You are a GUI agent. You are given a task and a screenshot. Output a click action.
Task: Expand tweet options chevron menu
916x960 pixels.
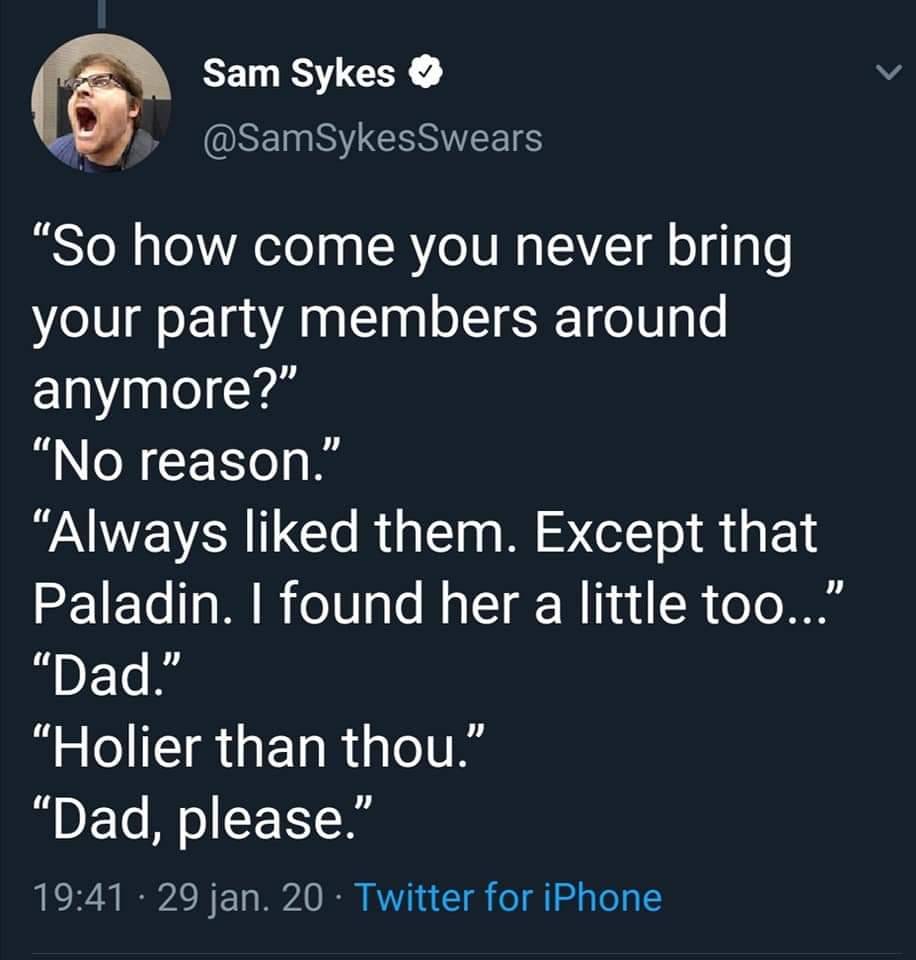pyautogui.click(x=888, y=72)
